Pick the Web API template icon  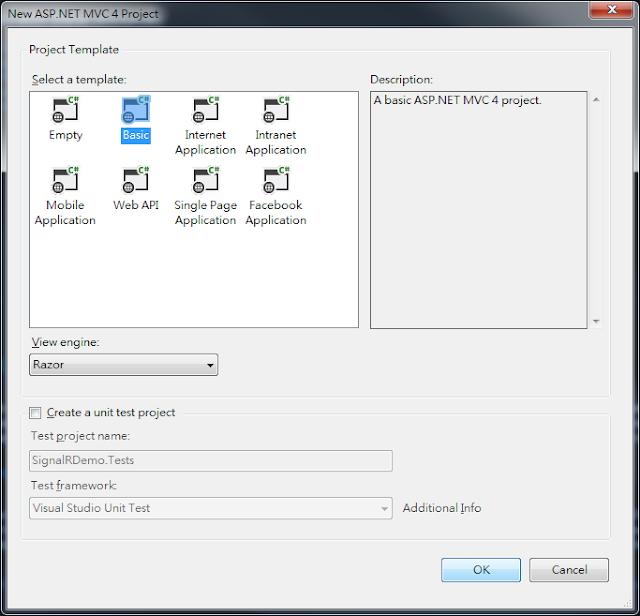pos(136,180)
